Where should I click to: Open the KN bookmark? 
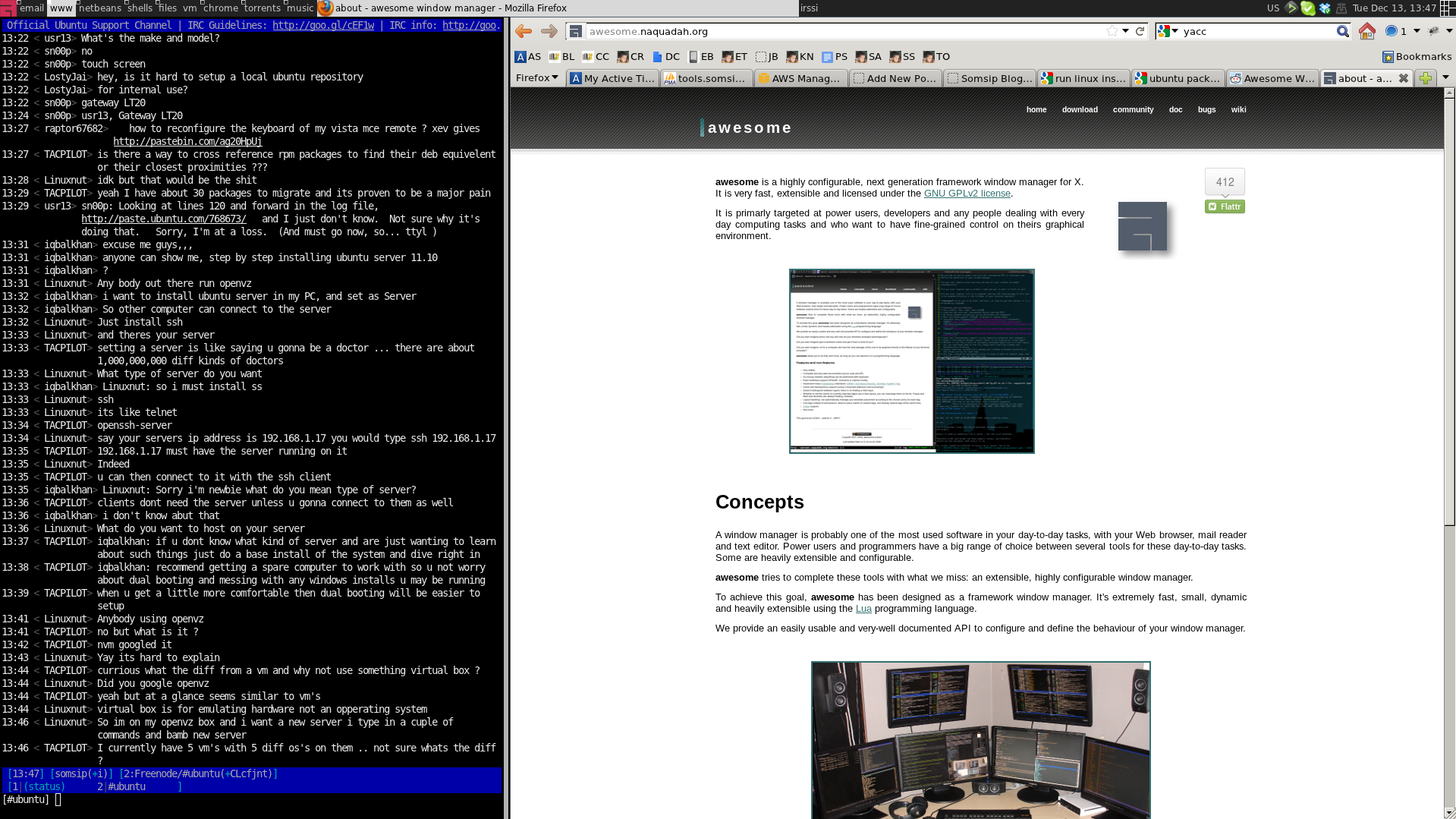tap(800, 57)
